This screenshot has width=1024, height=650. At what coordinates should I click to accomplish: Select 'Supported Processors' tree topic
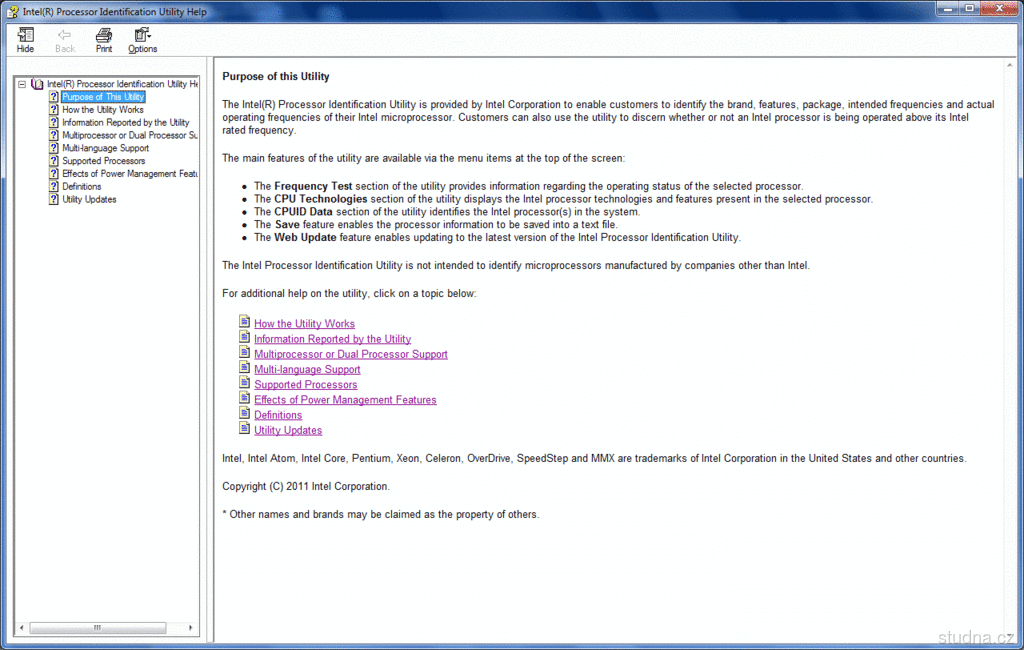[x=103, y=161]
